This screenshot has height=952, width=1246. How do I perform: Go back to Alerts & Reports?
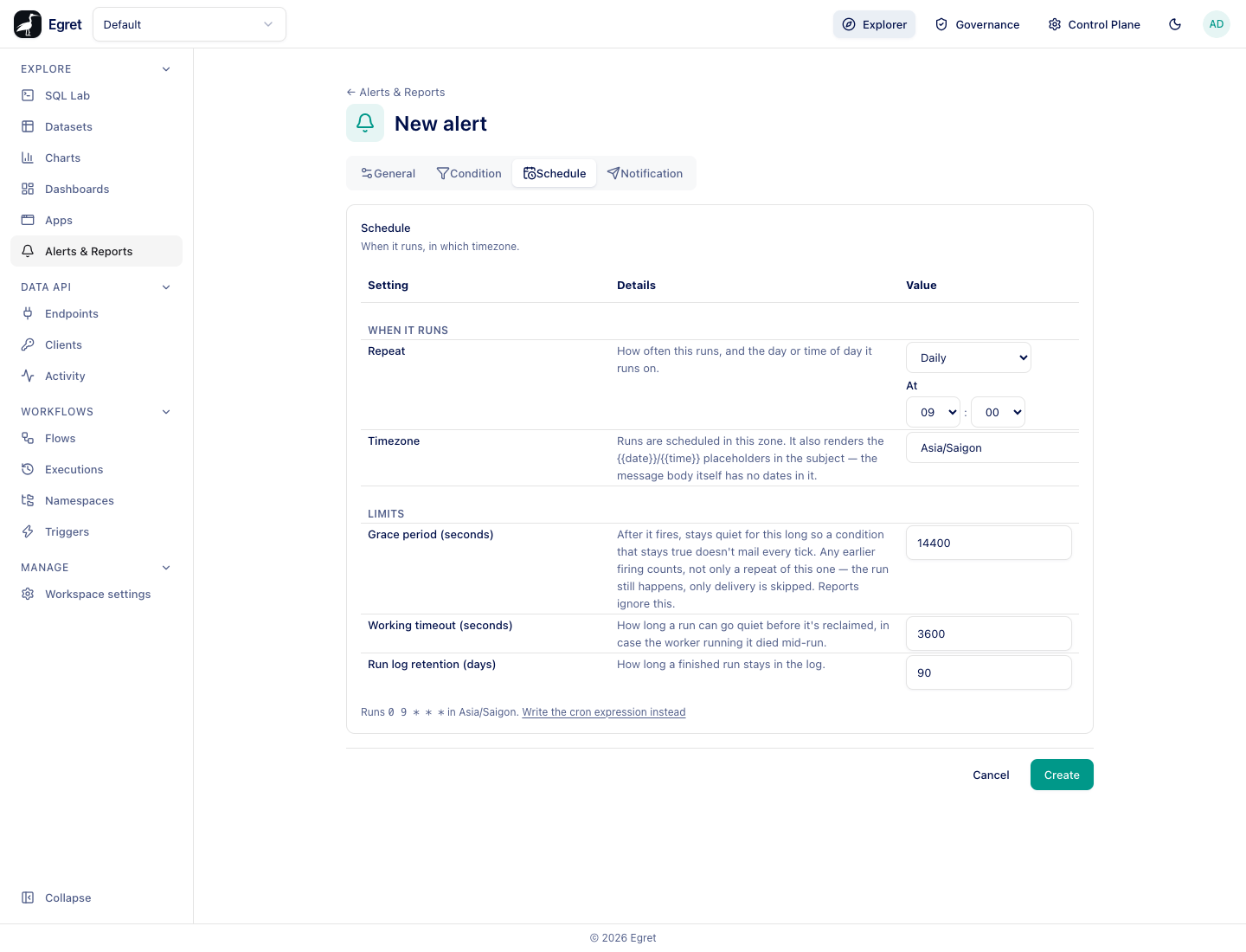tap(395, 92)
